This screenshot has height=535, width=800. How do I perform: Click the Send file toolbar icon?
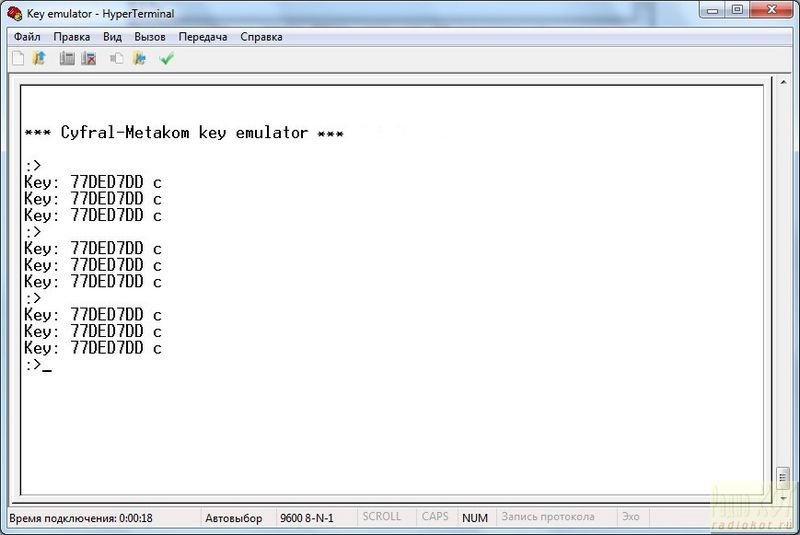[117, 59]
